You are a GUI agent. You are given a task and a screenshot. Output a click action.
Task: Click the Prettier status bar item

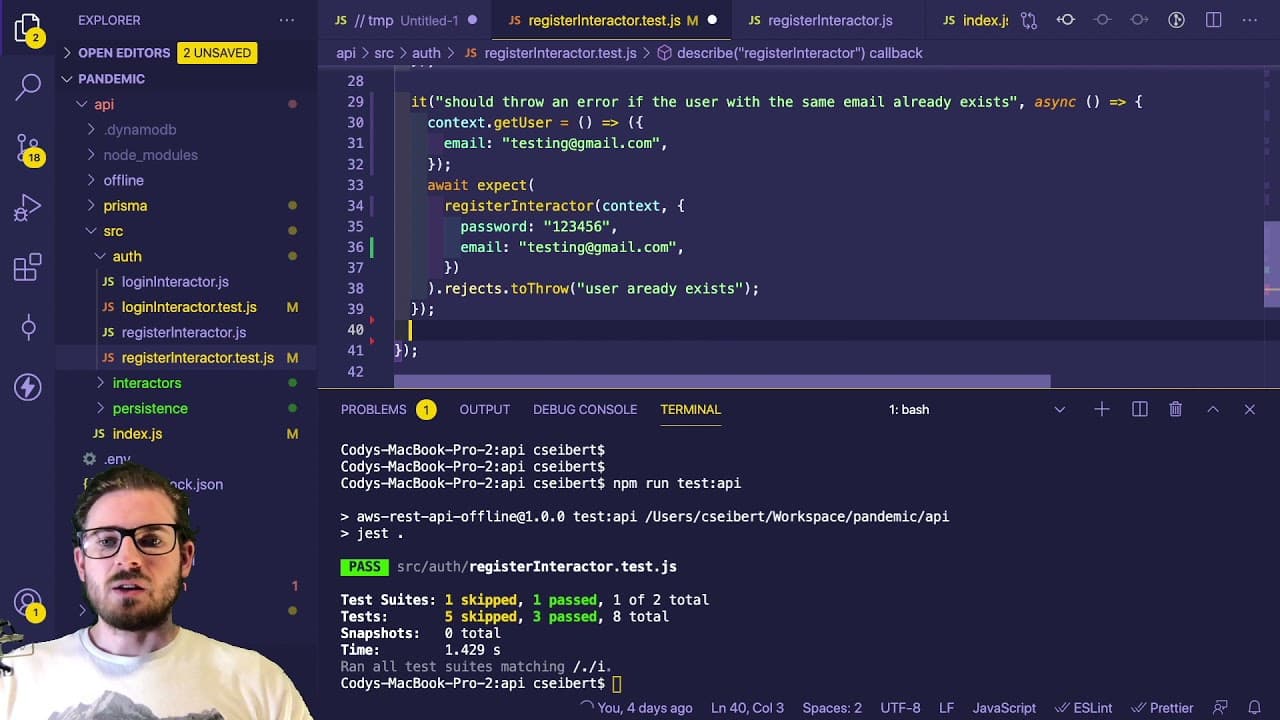click(x=1161, y=707)
